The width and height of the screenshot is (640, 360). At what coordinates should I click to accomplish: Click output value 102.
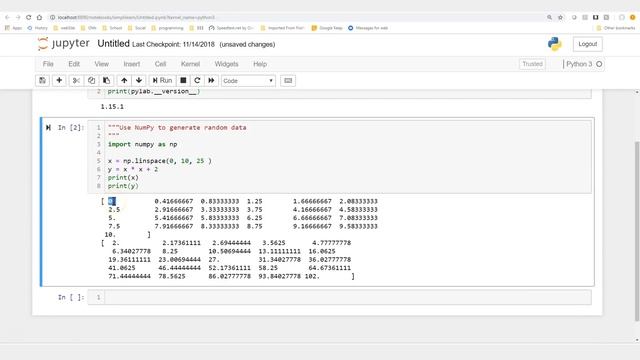tap(312, 276)
